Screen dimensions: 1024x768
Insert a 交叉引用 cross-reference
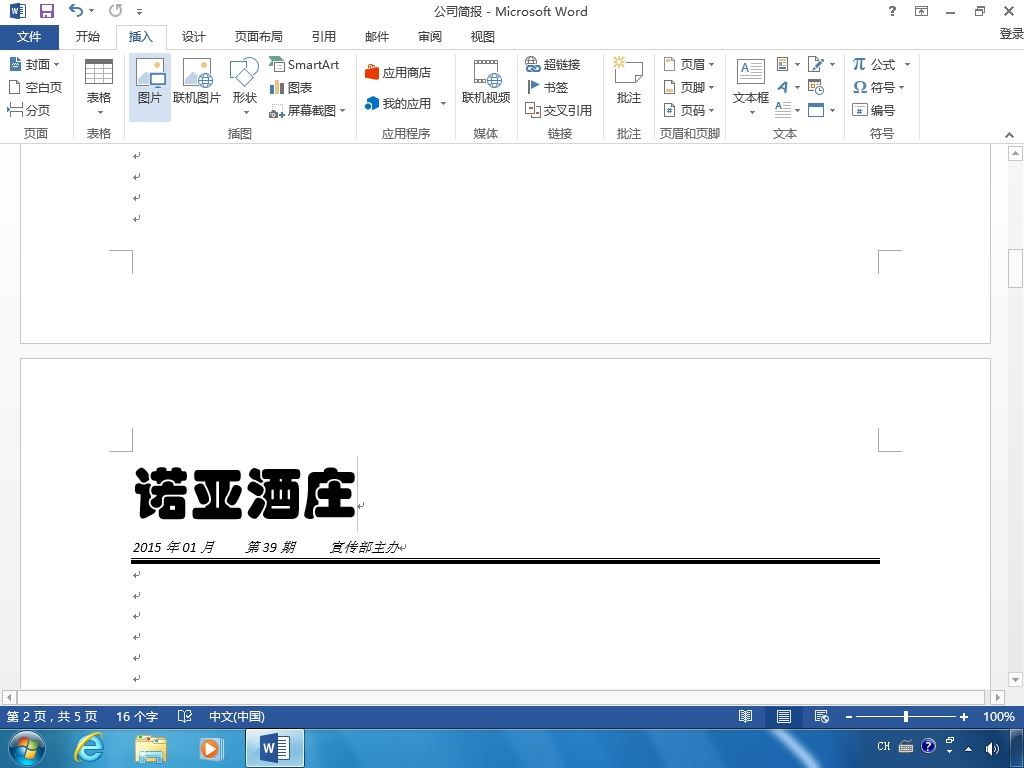[558, 110]
